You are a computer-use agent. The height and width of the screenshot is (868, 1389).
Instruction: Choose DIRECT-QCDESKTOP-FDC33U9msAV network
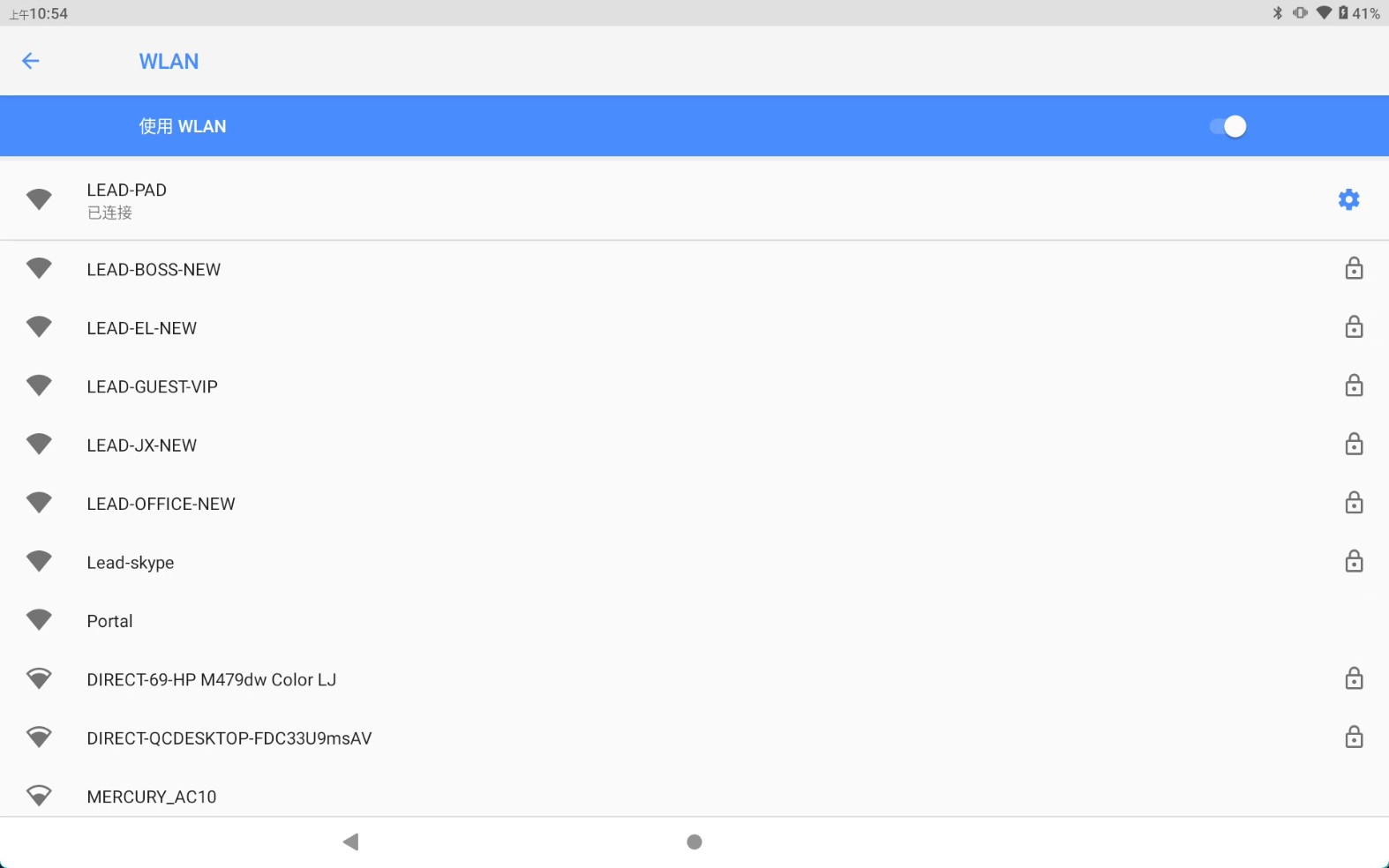229,738
